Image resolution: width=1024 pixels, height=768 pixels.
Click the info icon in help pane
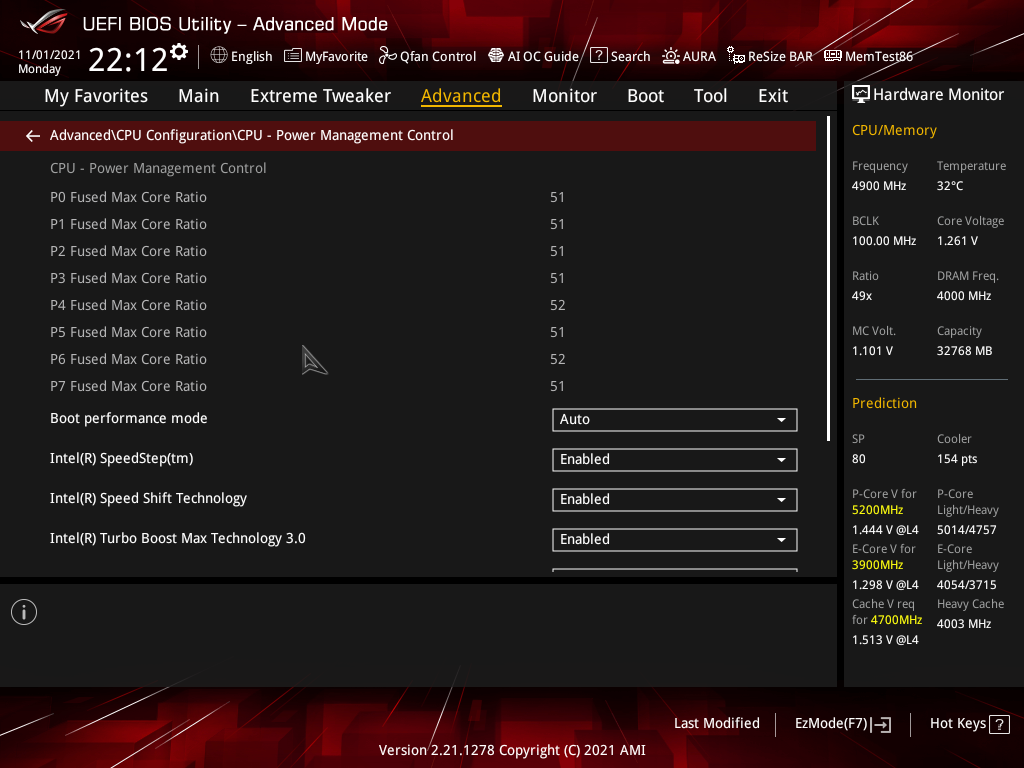(24, 612)
